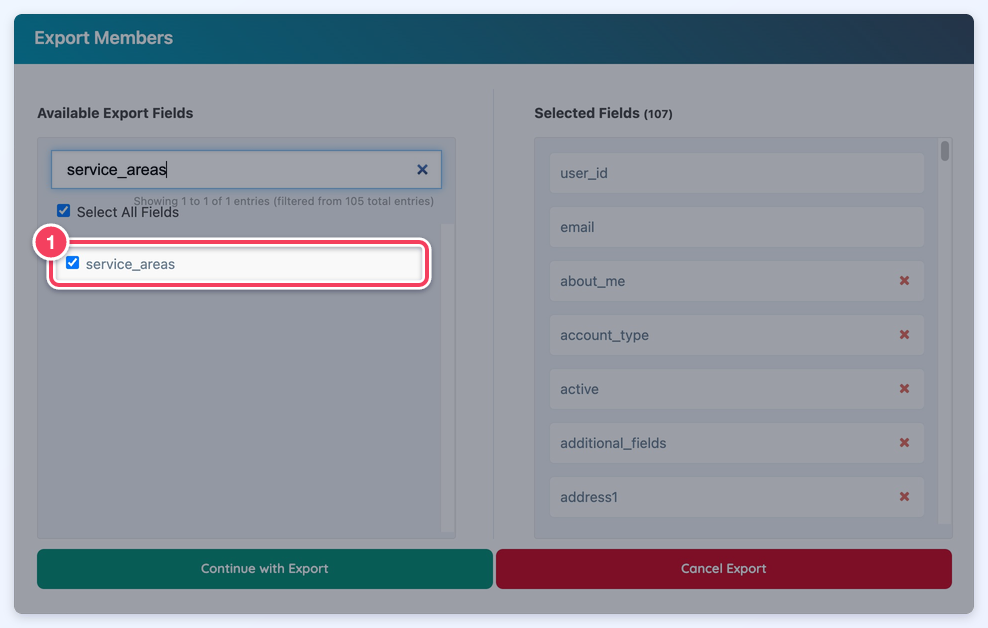Click the service_areas label text
The image size is (988, 628).
pyautogui.click(x=130, y=265)
